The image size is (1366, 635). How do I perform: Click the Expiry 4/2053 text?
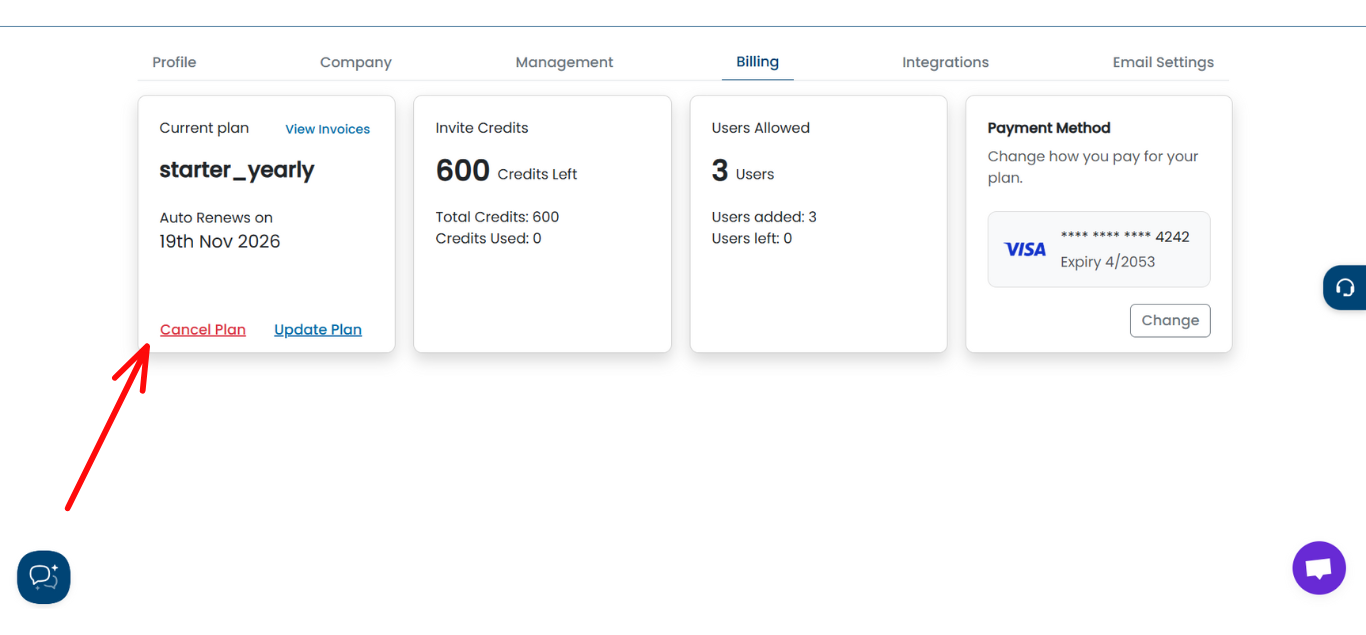point(1108,262)
